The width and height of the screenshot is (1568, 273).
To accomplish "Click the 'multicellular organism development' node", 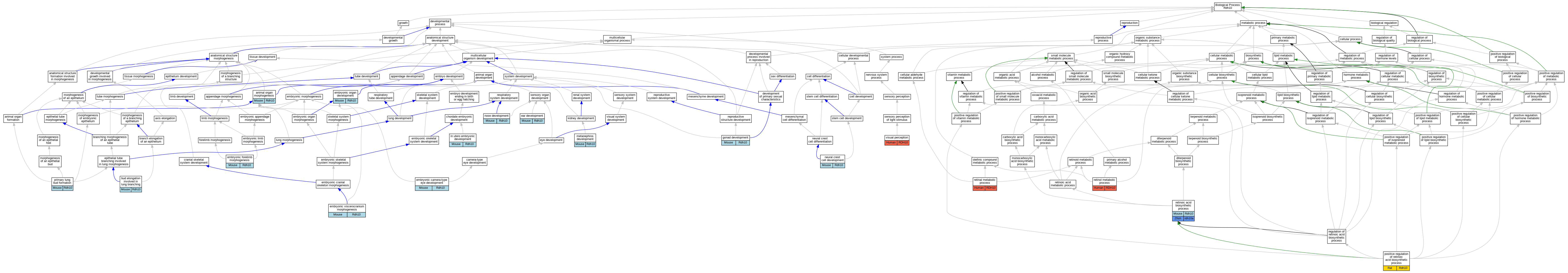I will click(478, 57).
